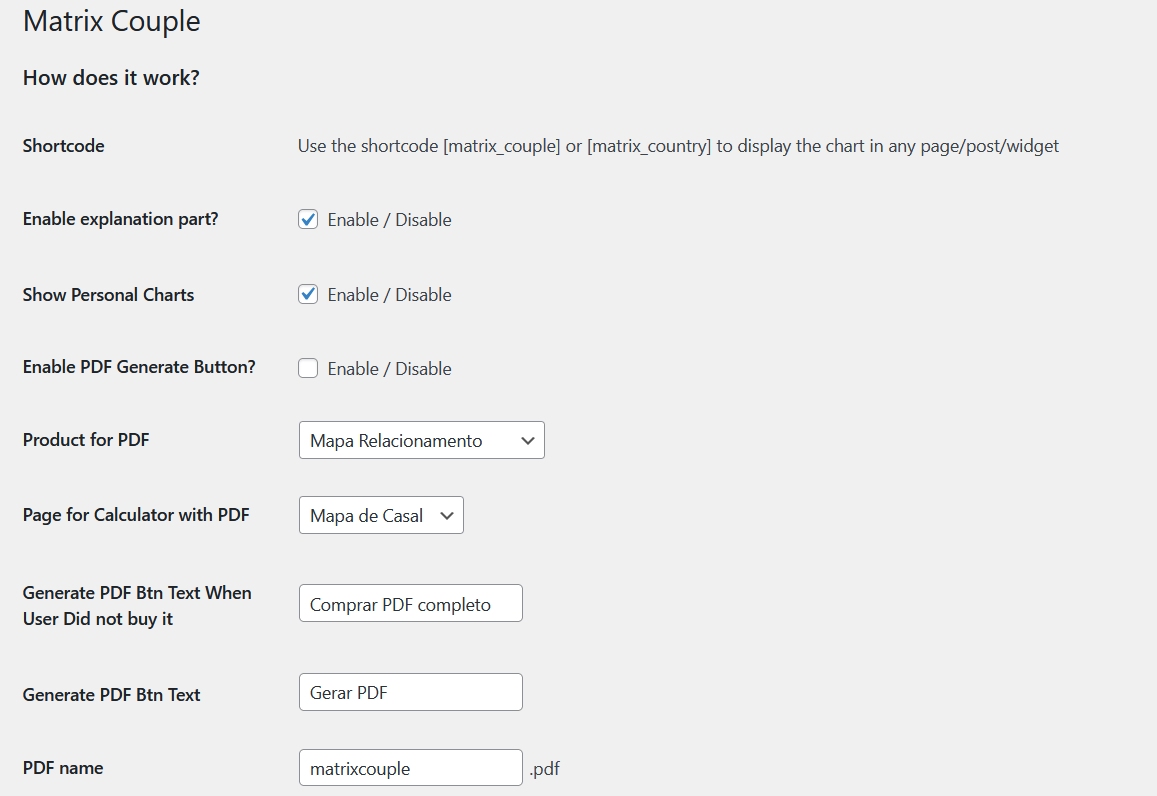Click the Enable / Disable text beside Show Personal Charts
The image size is (1157, 796).
(x=389, y=294)
